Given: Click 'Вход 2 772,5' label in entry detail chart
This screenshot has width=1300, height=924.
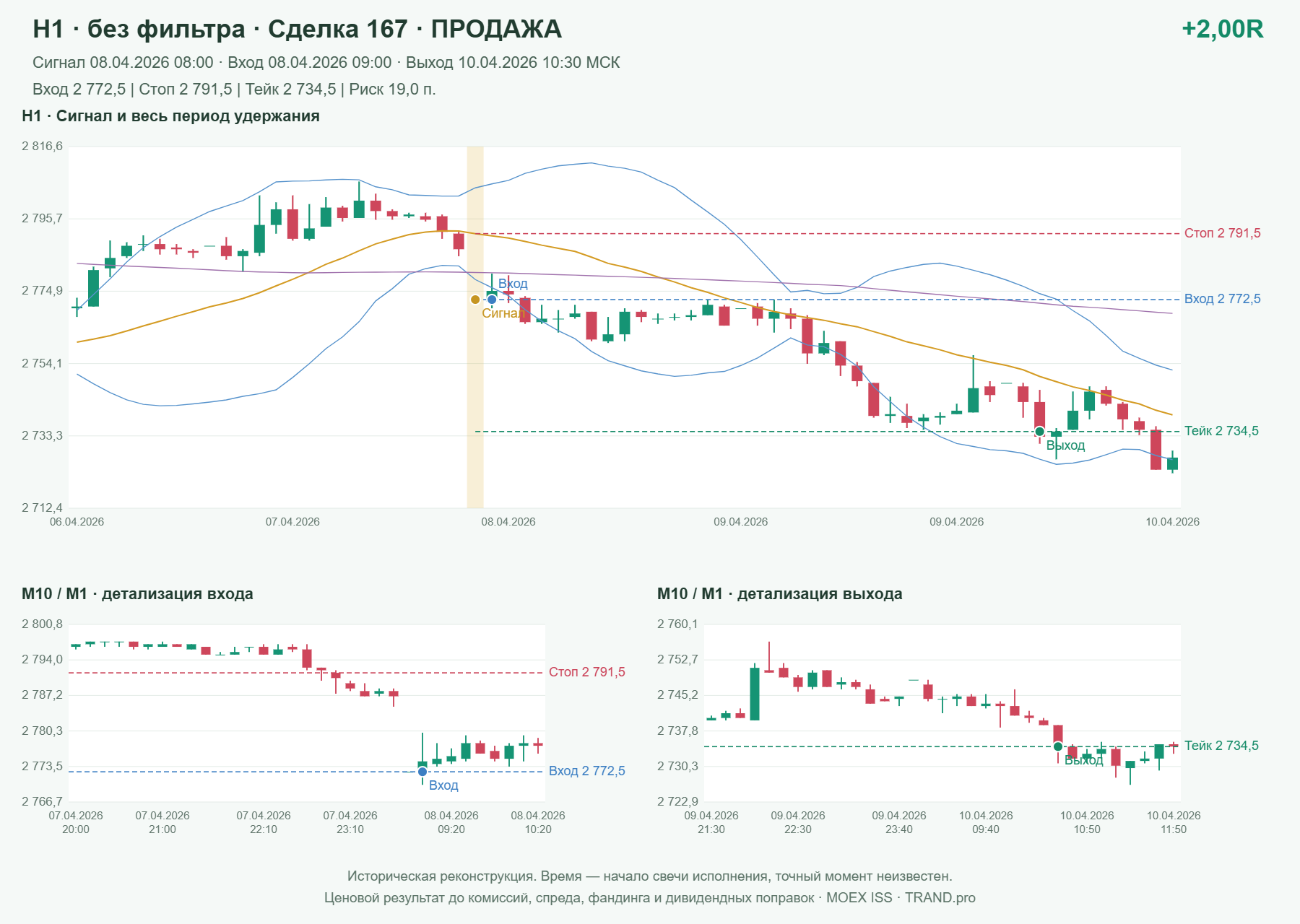Looking at the screenshot, I should tap(587, 771).
